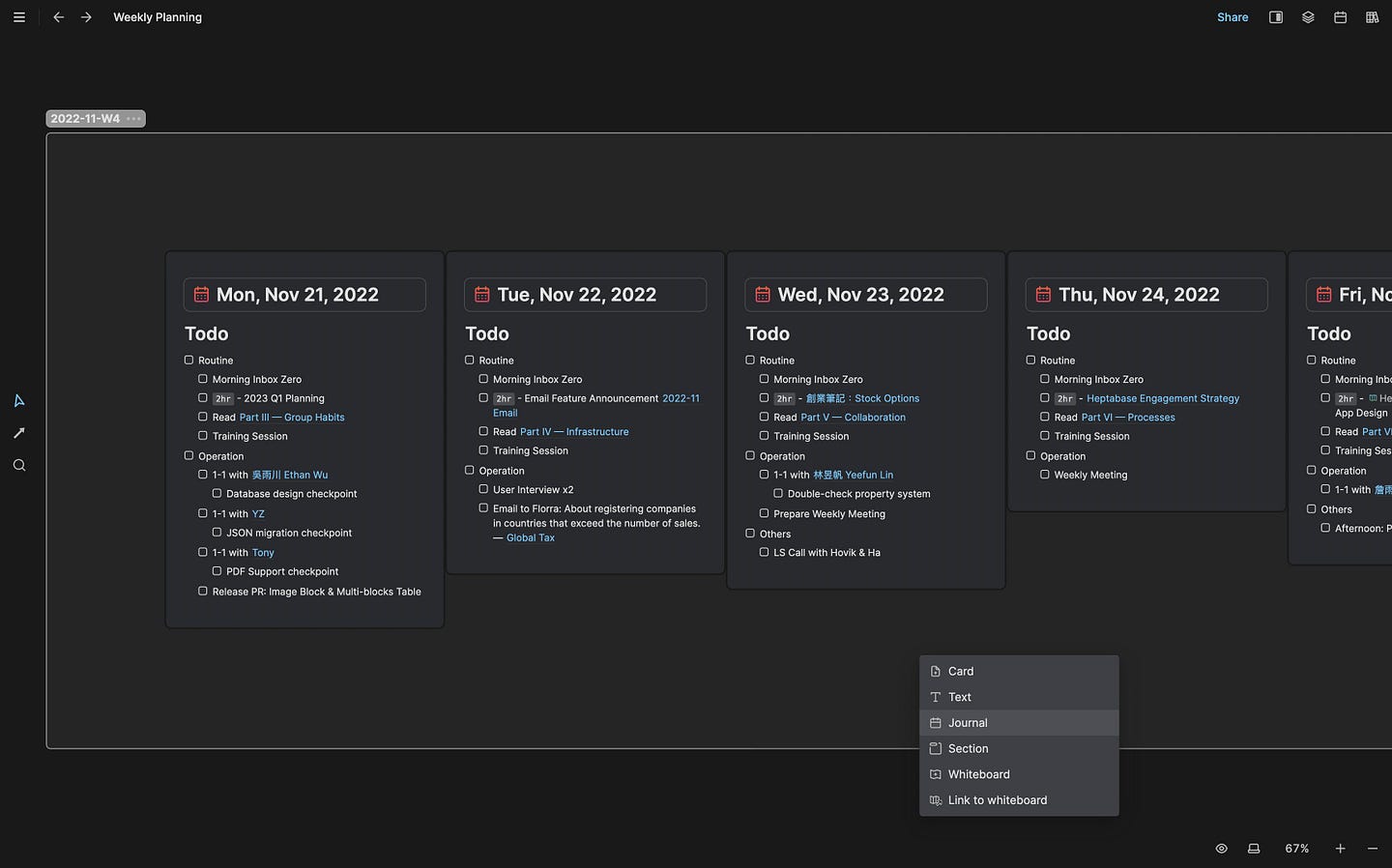Check PDF Support checkpoint task

[x=217, y=570]
